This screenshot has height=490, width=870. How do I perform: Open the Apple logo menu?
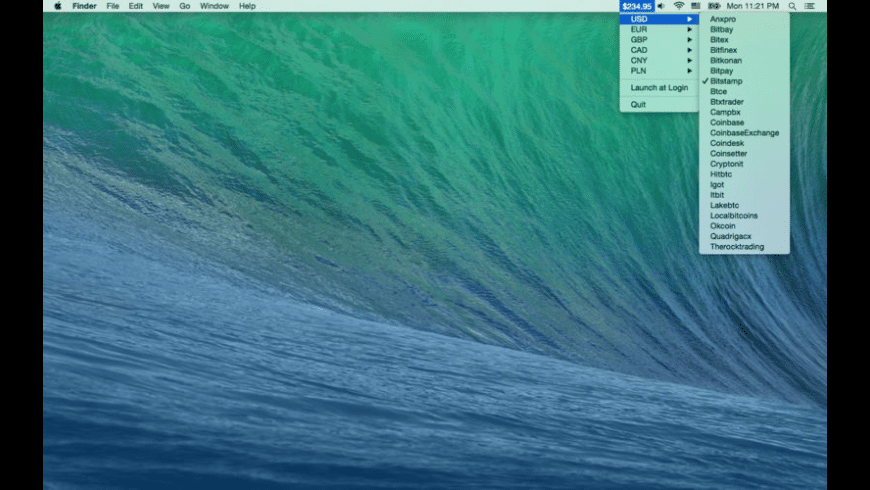click(x=57, y=6)
